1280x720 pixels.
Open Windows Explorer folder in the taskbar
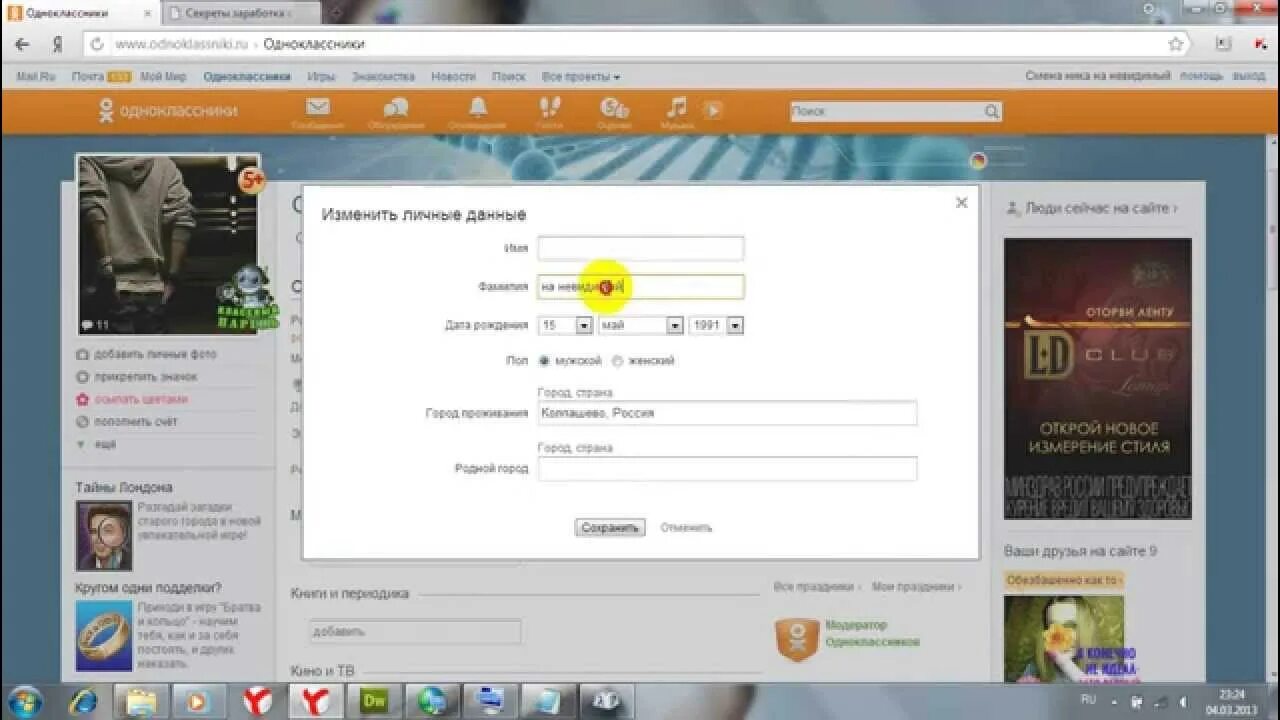(x=139, y=701)
